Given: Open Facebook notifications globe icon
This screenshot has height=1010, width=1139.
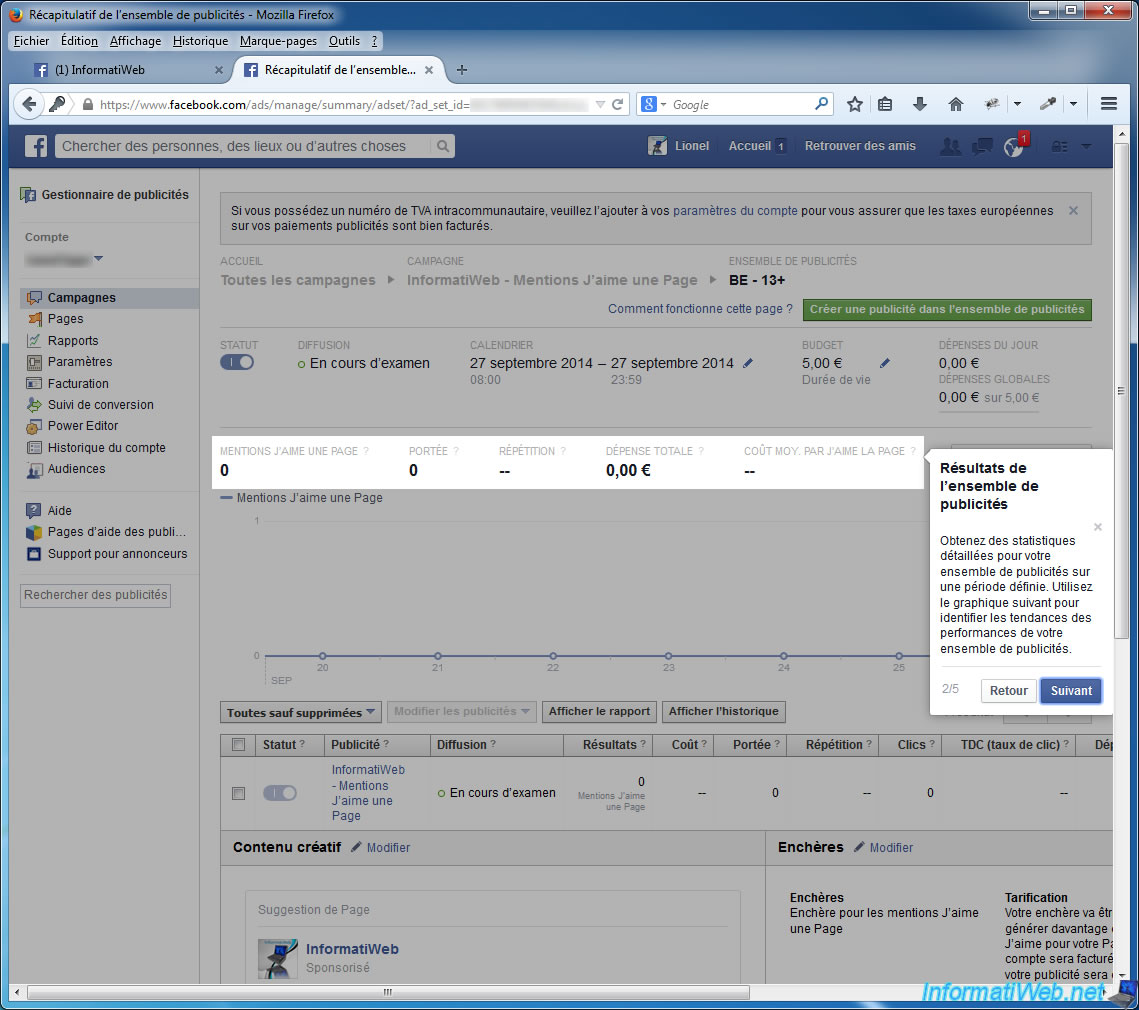Looking at the screenshot, I should (1013, 146).
